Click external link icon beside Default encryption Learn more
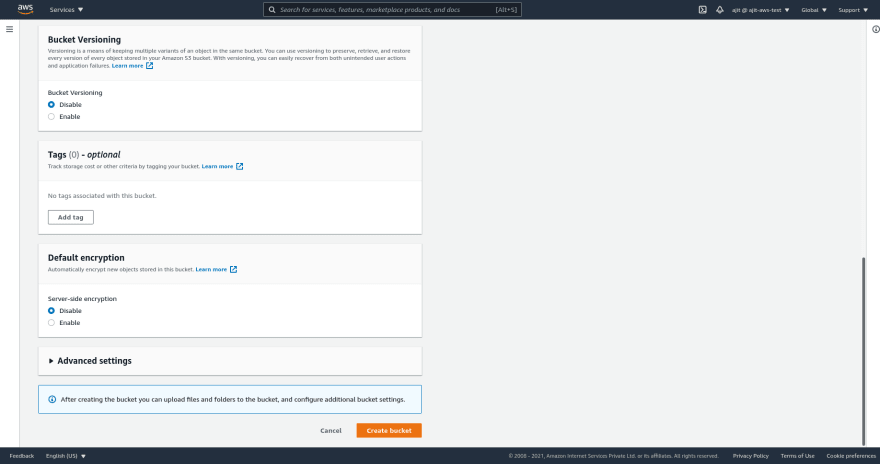This screenshot has width=880, height=464. tap(233, 269)
